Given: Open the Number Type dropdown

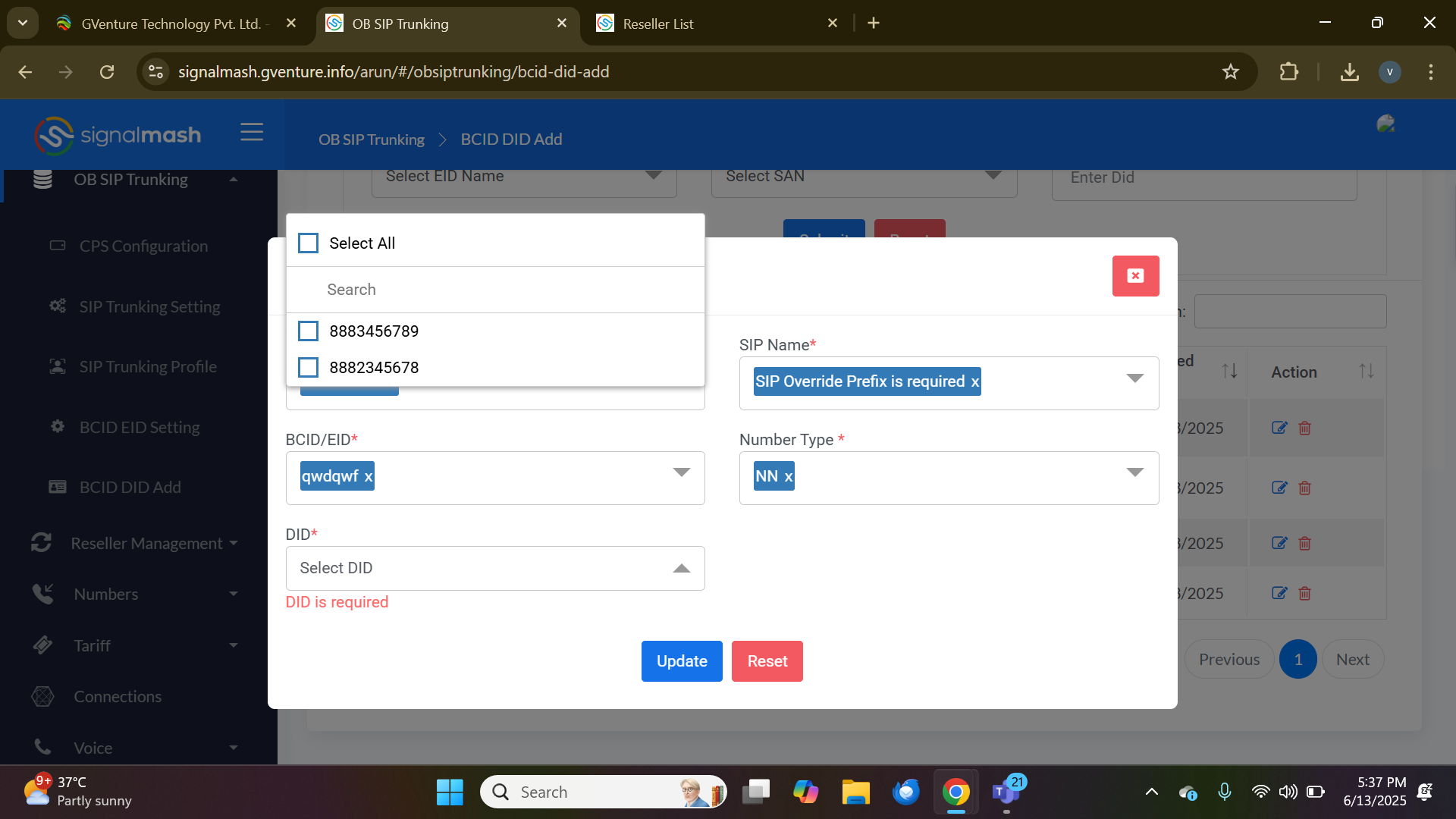Looking at the screenshot, I should pos(1134,473).
